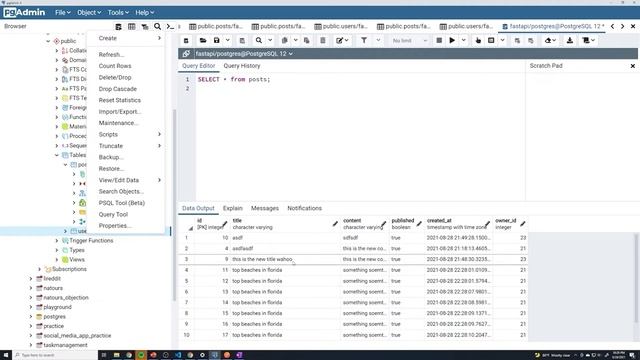Click the Filtered Rows icon in Browser header
This screenshot has height=360, width=640.
(144, 27)
